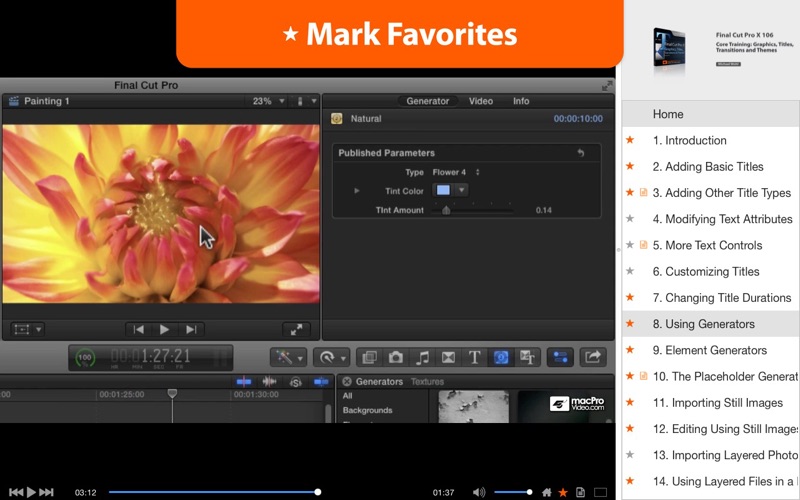Open lesson 3. Adding Other Title Types

[721, 192]
